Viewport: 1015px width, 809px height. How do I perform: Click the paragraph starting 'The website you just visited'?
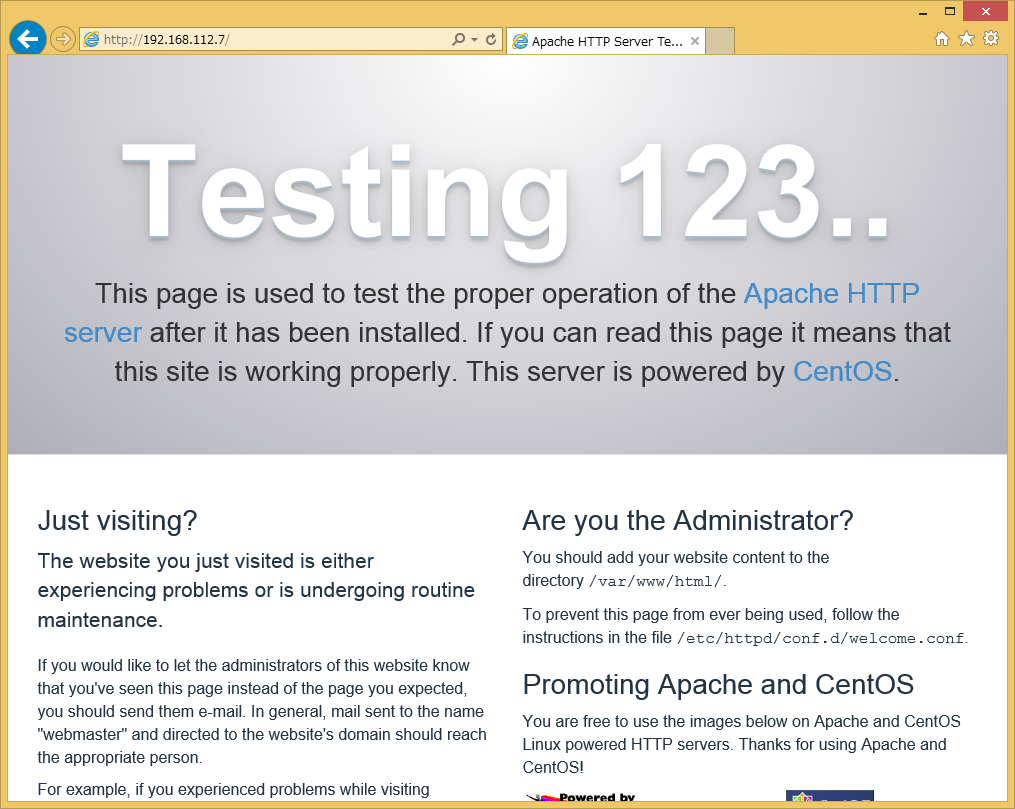(x=256, y=590)
